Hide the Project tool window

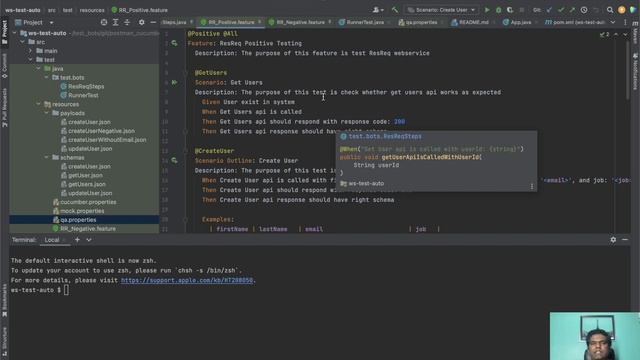point(153,22)
